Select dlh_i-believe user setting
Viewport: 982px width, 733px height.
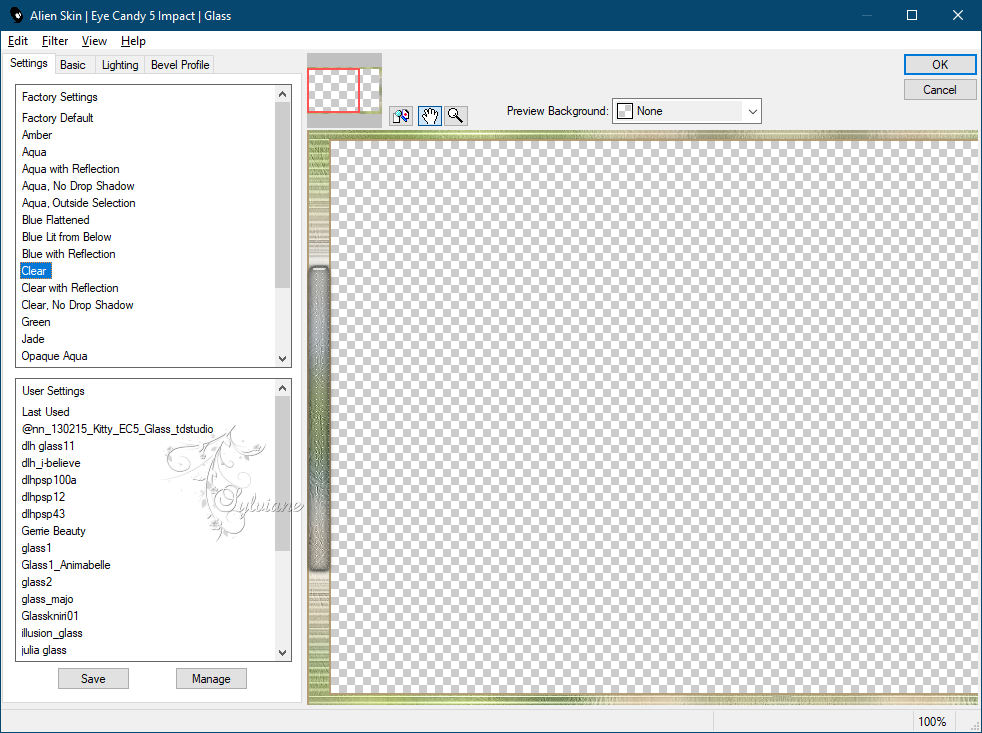pos(51,463)
